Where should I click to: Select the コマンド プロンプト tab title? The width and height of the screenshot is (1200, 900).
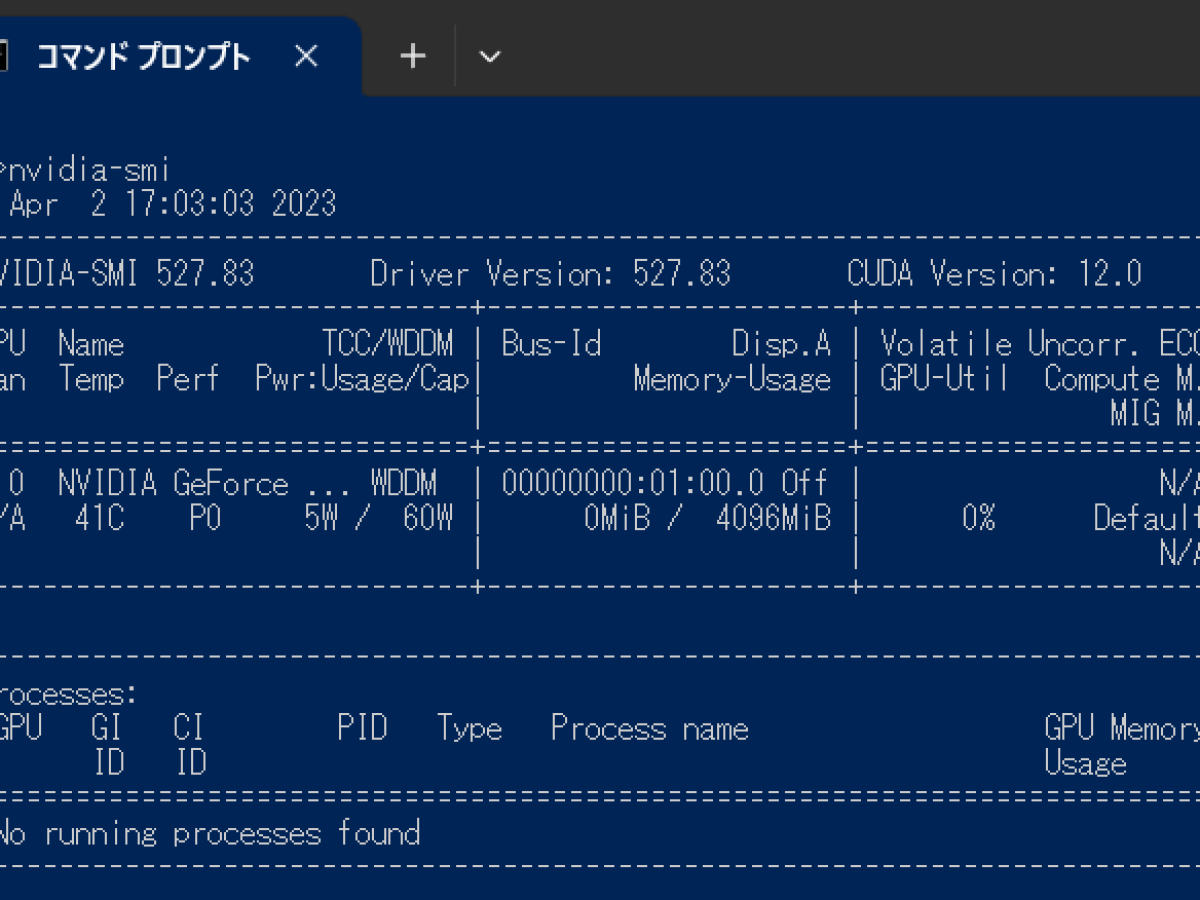[x=143, y=57]
